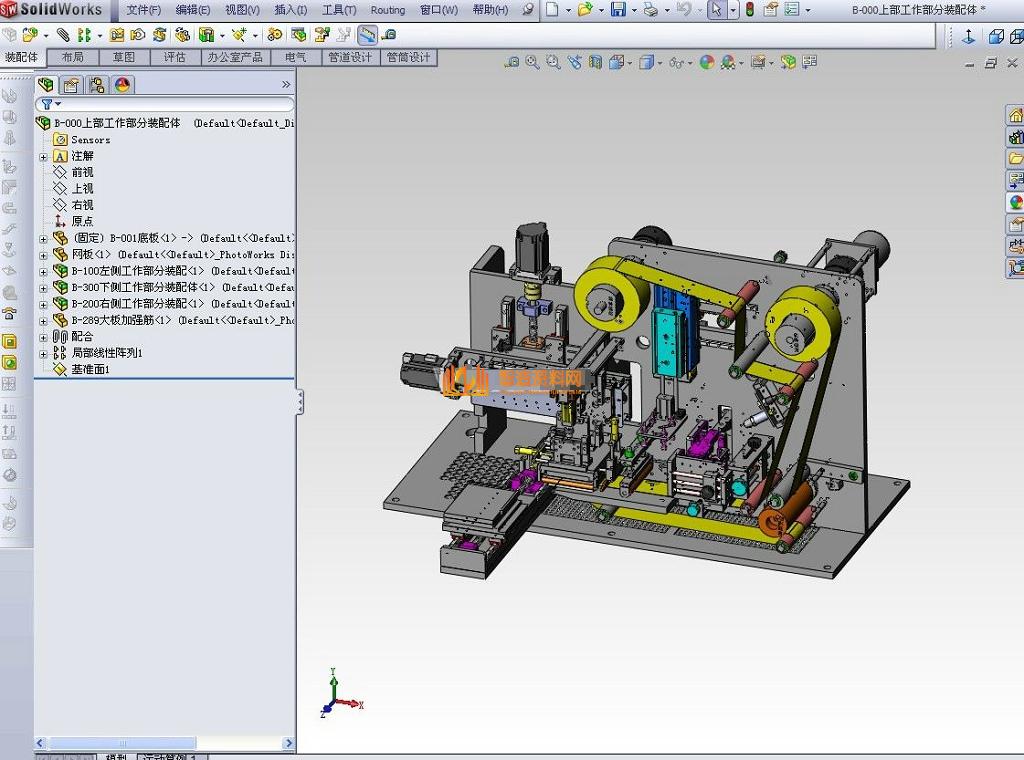Switch to the 草图 tab
This screenshot has height=760, width=1024.
pos(124,58)
